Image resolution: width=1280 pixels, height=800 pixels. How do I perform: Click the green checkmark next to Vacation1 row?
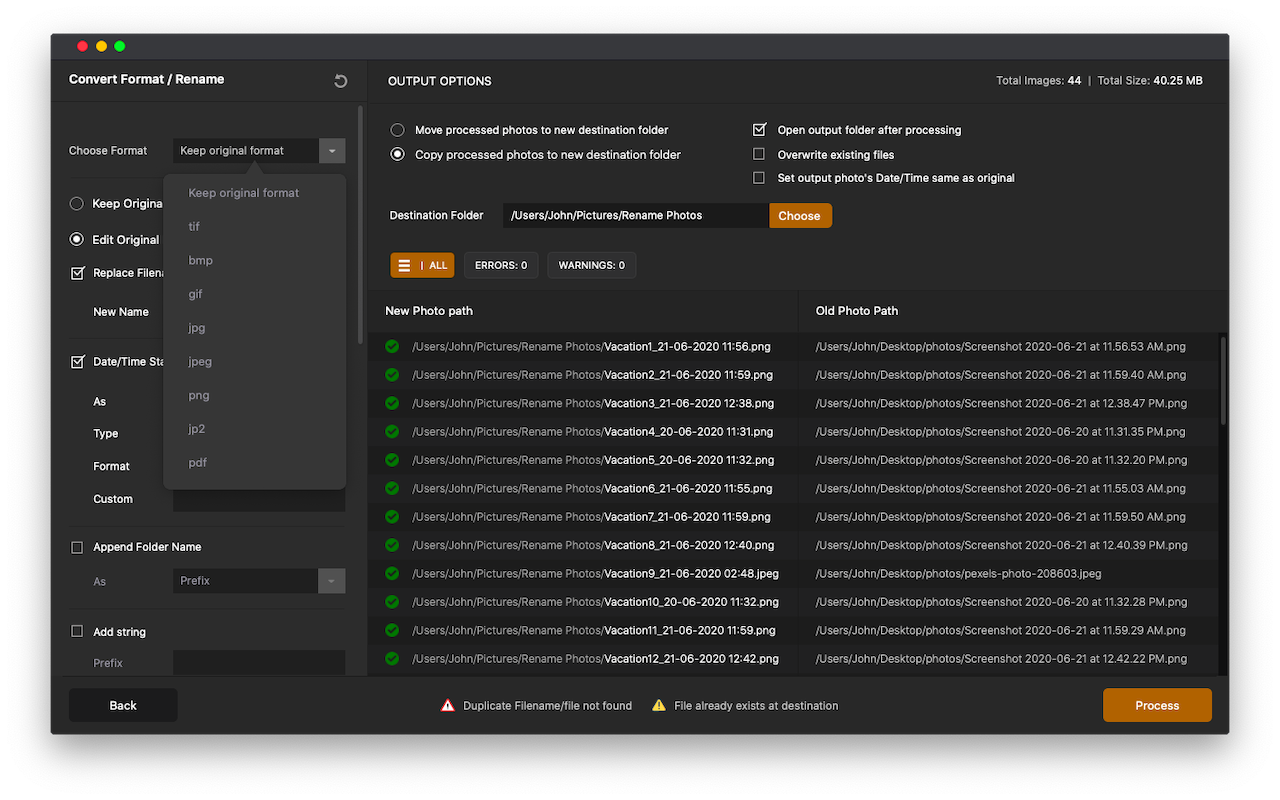392,346
